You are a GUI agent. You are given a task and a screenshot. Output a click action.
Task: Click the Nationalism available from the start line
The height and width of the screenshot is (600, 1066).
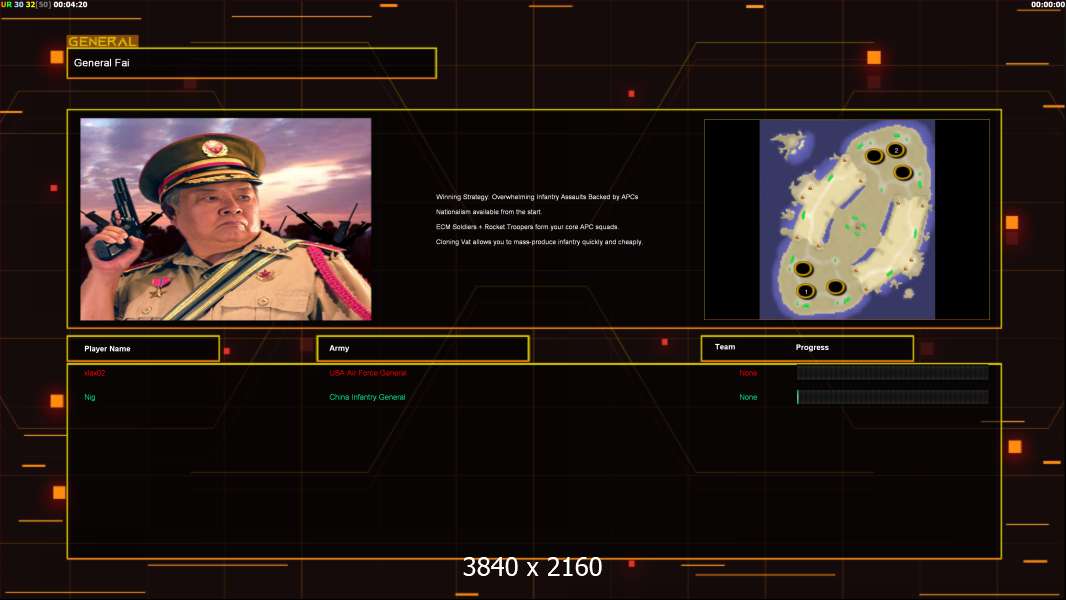pyautogui.click(x=489, y=212)
